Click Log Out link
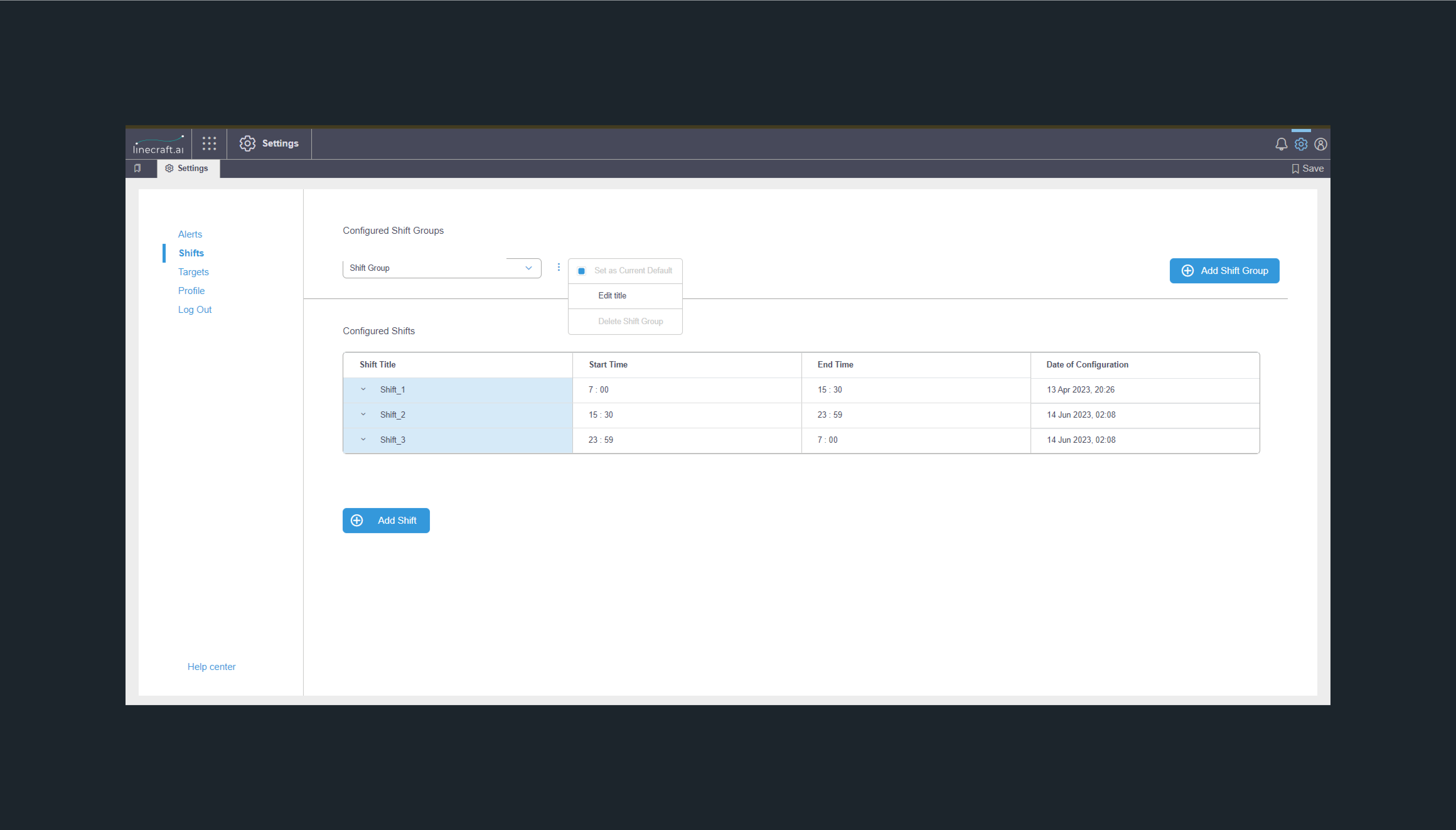The height and width of the screenshot is (830, 1456). click(194, 309)
